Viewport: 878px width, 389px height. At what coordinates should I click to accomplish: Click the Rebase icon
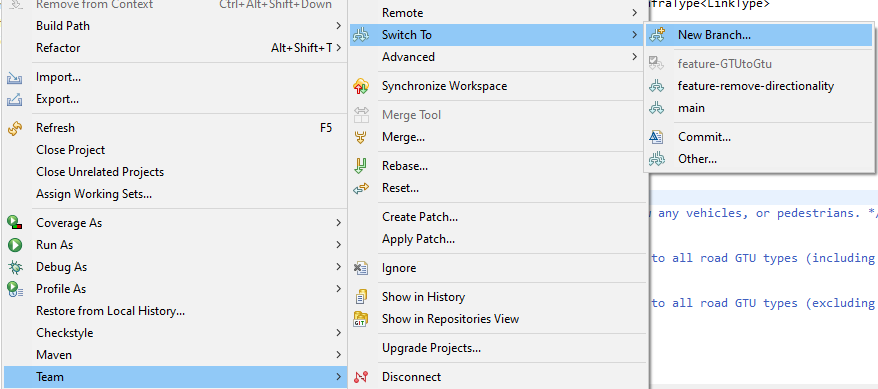click(x=361, y=166)
